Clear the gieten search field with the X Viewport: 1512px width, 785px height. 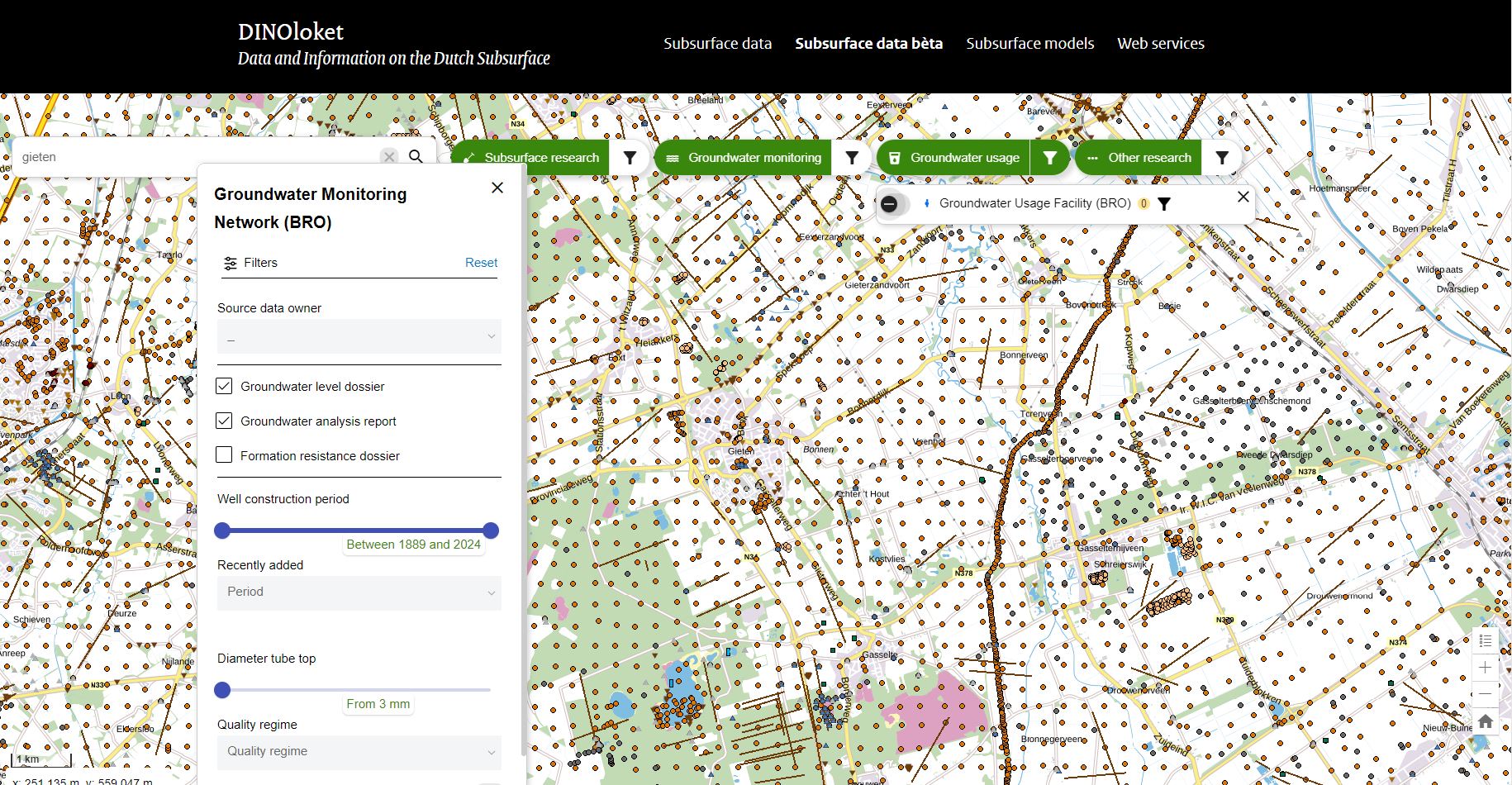click(388, 156)
